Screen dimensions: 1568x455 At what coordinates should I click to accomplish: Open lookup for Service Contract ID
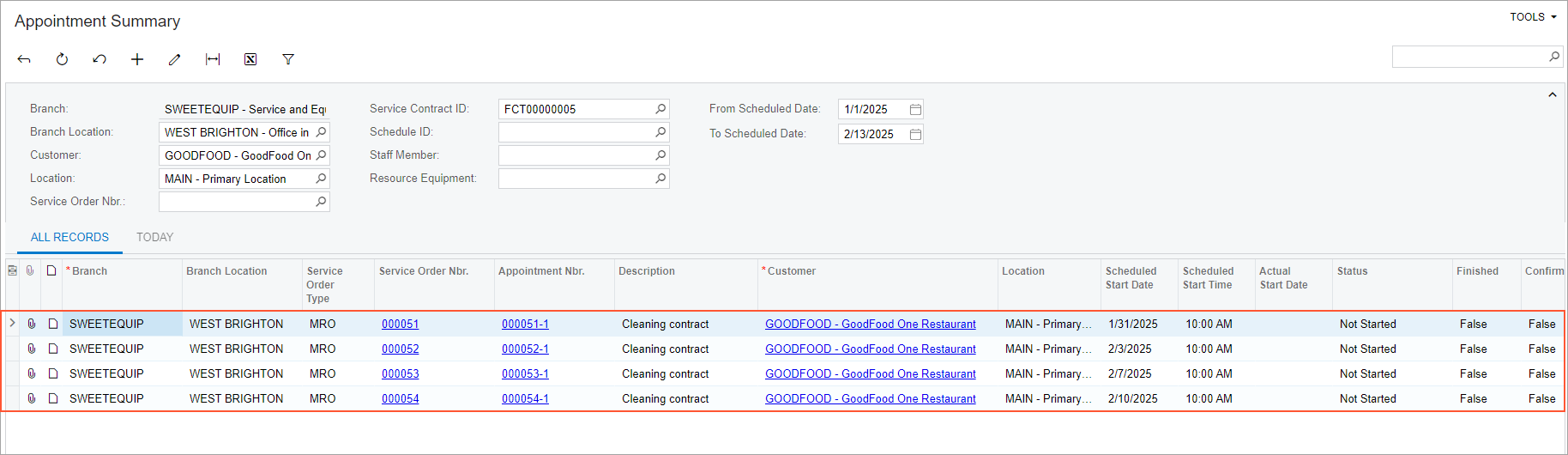(660, 109)
